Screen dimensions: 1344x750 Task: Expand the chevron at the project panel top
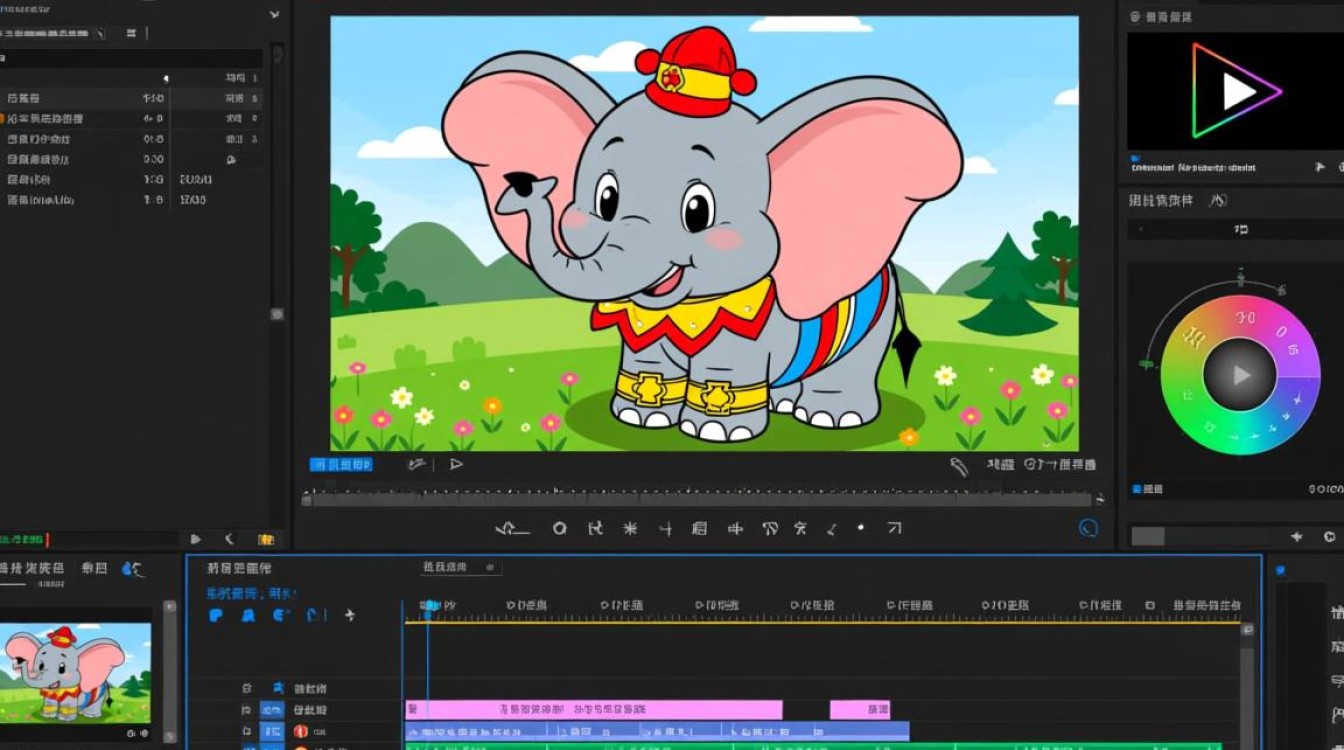coord(276,15)
